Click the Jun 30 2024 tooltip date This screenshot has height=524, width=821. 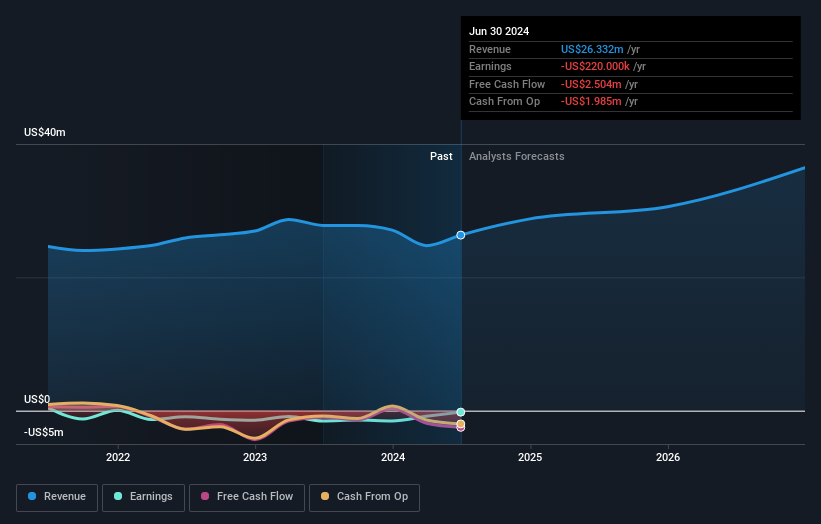tap(499, 31)
